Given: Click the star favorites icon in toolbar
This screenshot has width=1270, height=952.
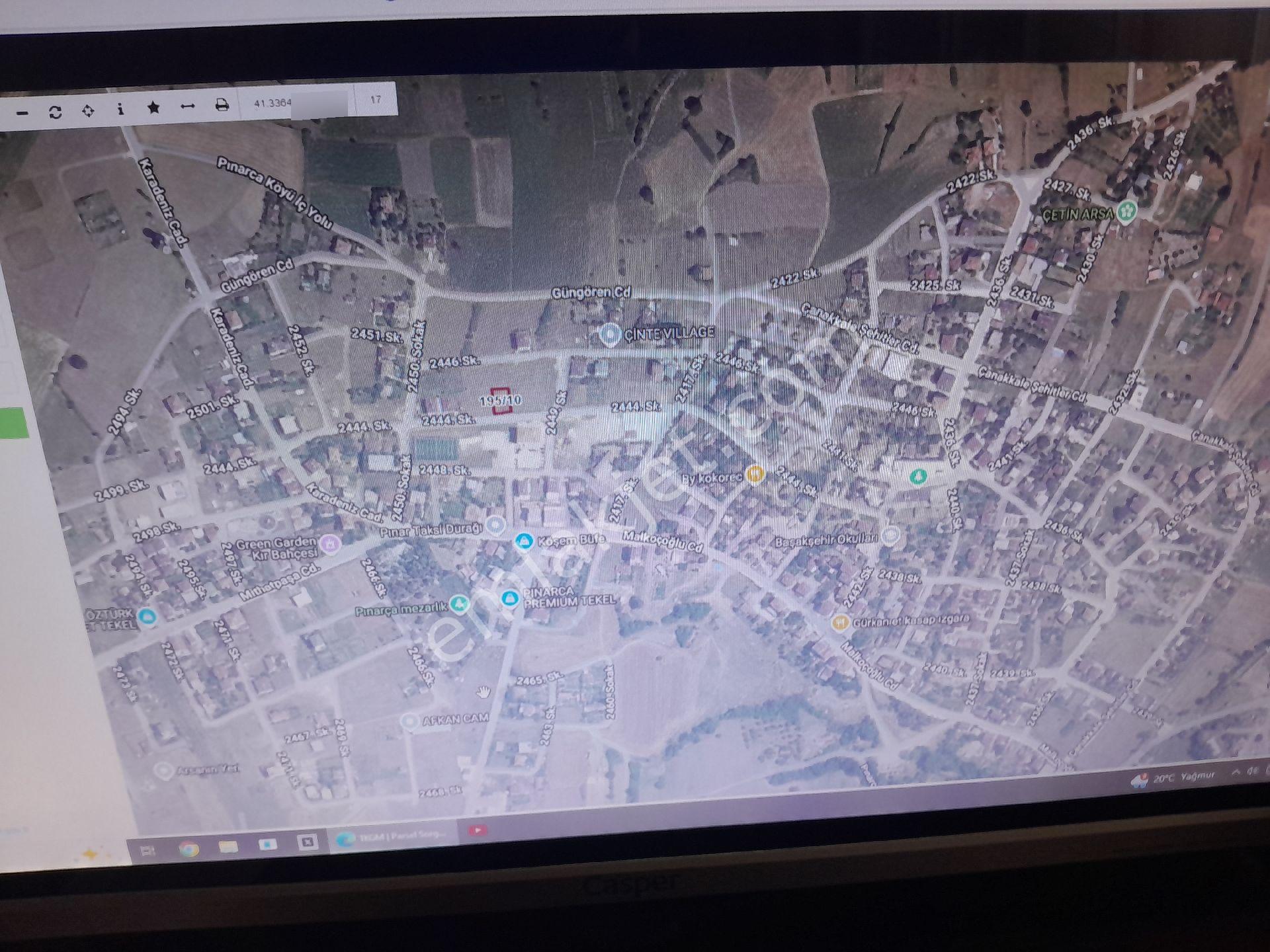Looking at the screenshot, I should [153, 107].
